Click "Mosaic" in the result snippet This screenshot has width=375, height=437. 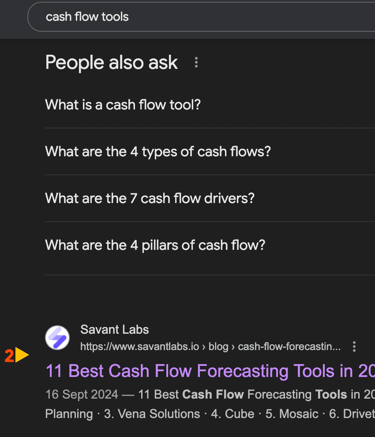(298, 414)
